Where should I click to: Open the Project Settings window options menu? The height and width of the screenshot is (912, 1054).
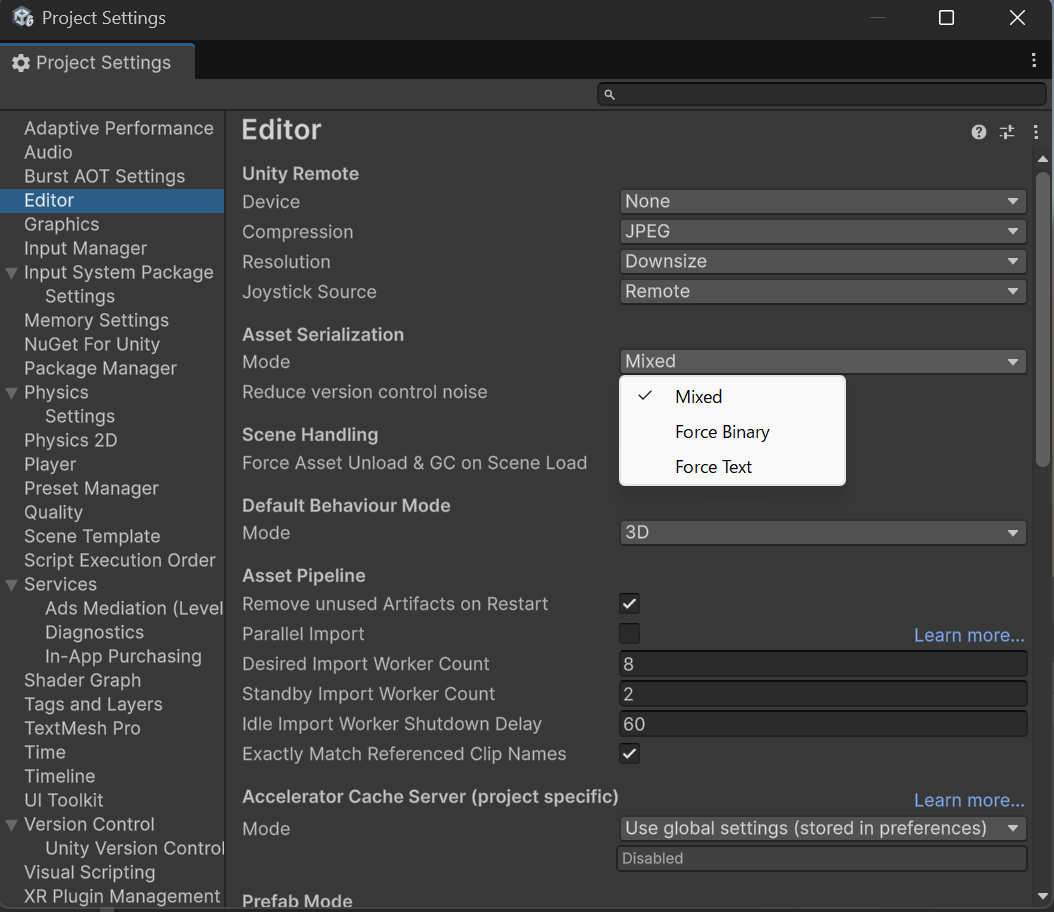pyautogui.click(x=1034, y=60)
